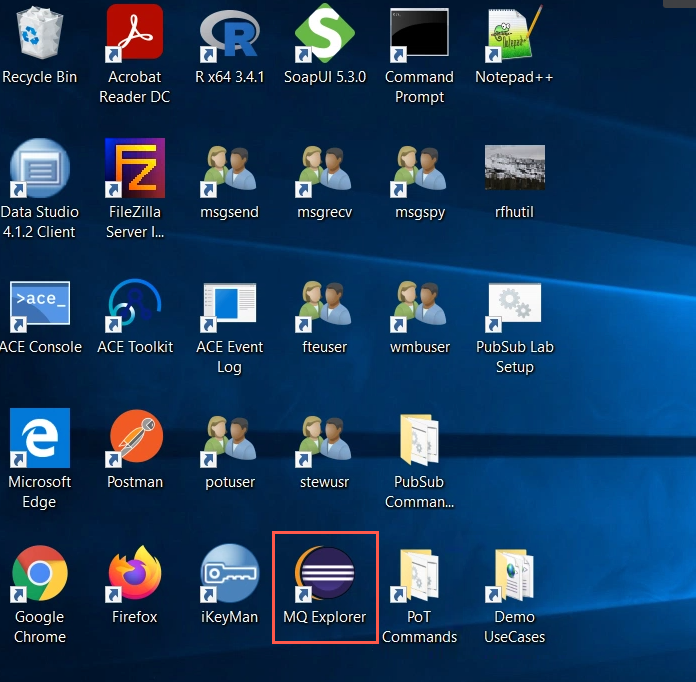Click the rfhutil desktop icon

tap(514, 167)
